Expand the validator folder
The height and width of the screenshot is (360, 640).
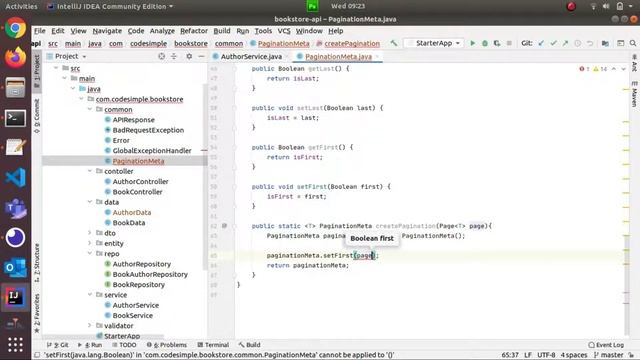pos(90,326)
